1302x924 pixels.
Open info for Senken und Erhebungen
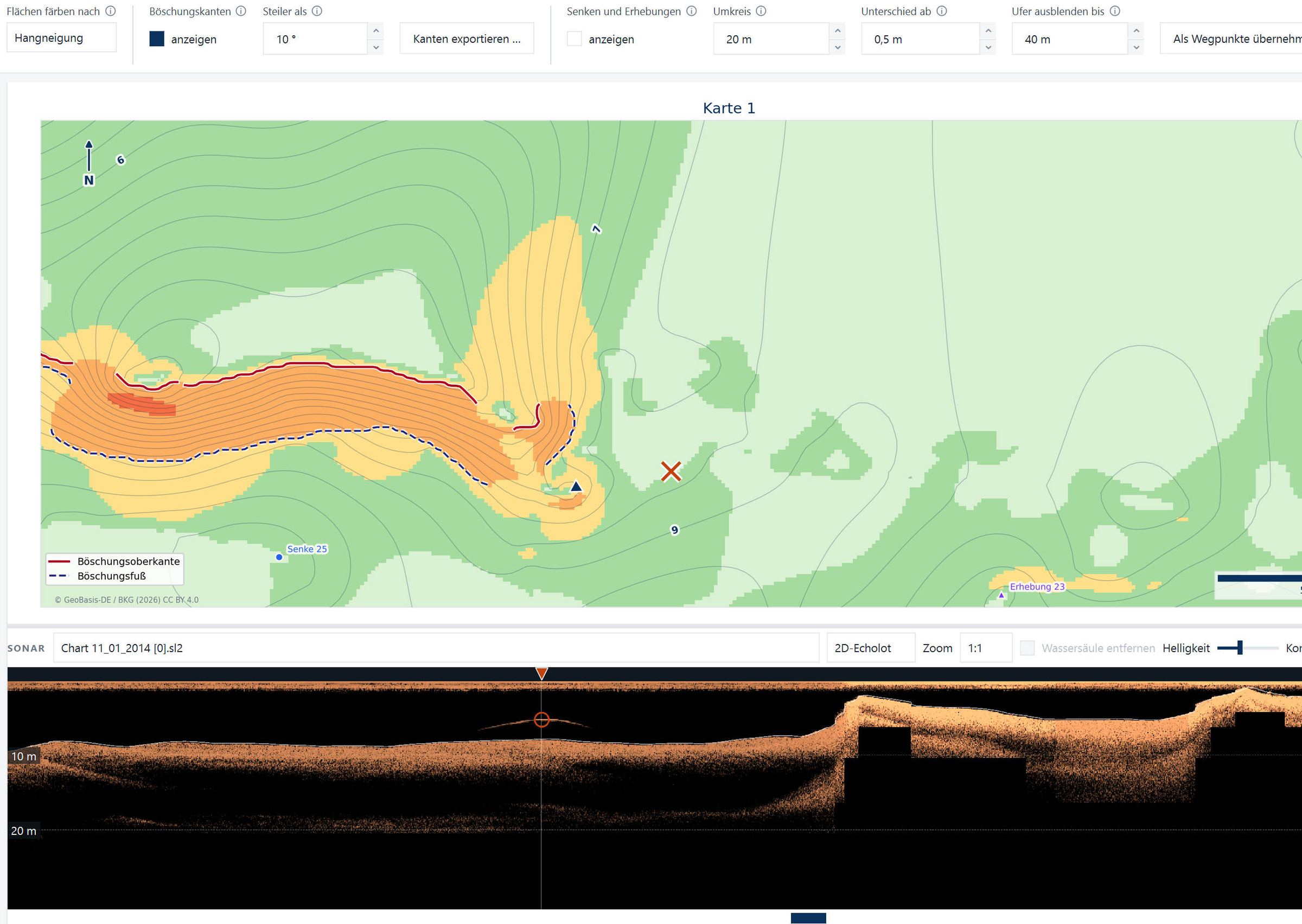692,11
